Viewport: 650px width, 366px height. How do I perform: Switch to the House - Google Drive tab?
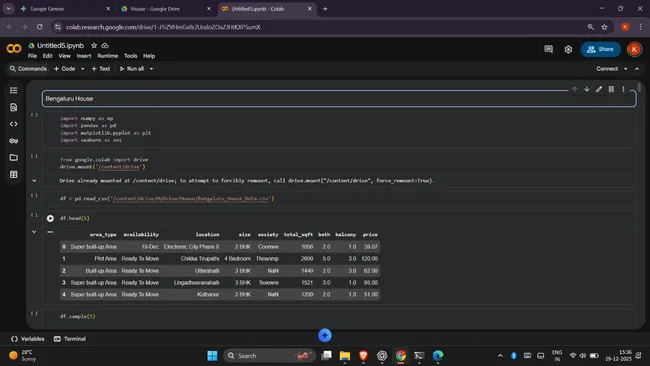166,9
